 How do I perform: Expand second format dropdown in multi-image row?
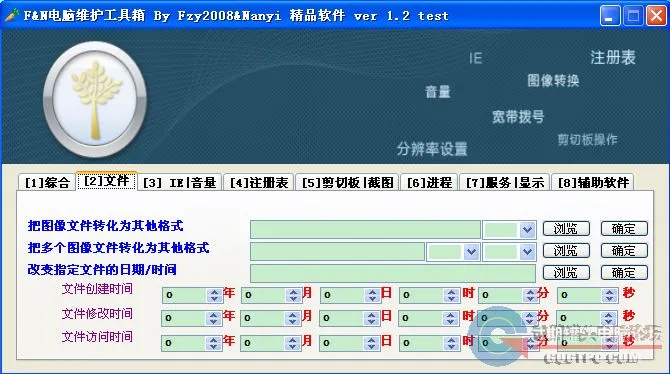(x=528, y=252)
